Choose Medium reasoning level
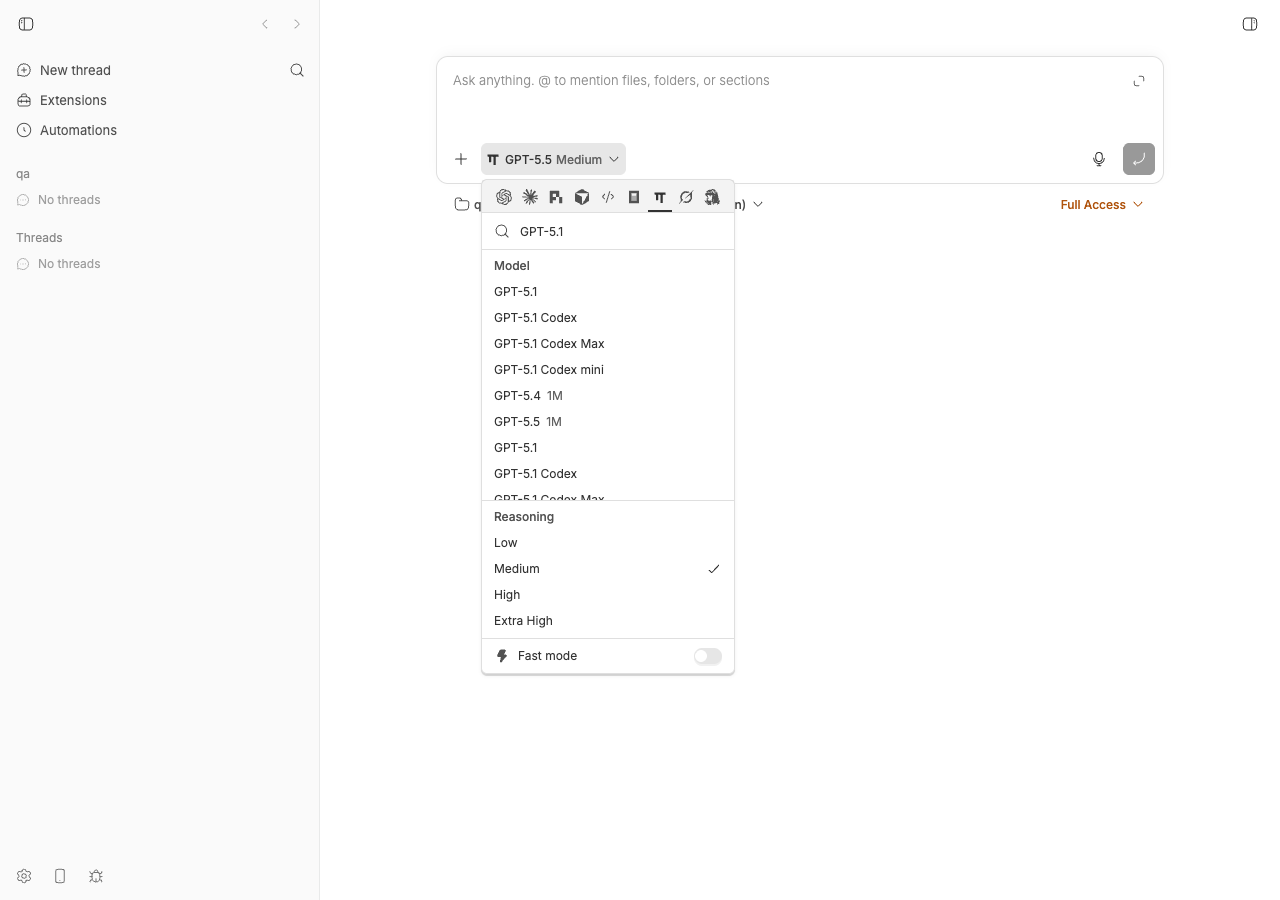Screen dimensions: 1280x900 608,568
